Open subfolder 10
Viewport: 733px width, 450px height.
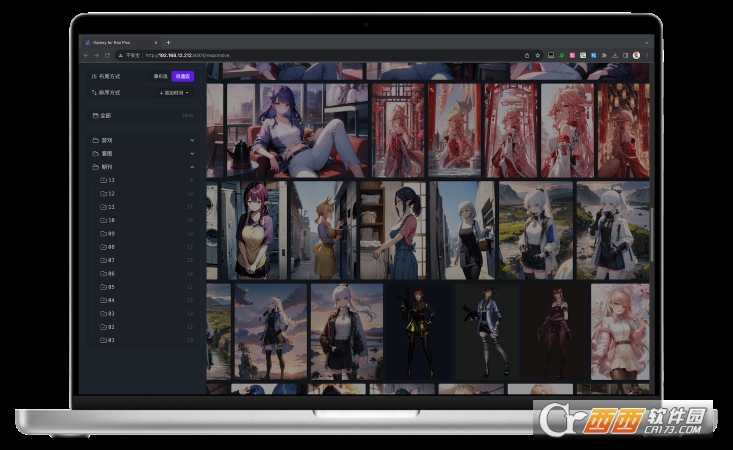click(147, 220)
